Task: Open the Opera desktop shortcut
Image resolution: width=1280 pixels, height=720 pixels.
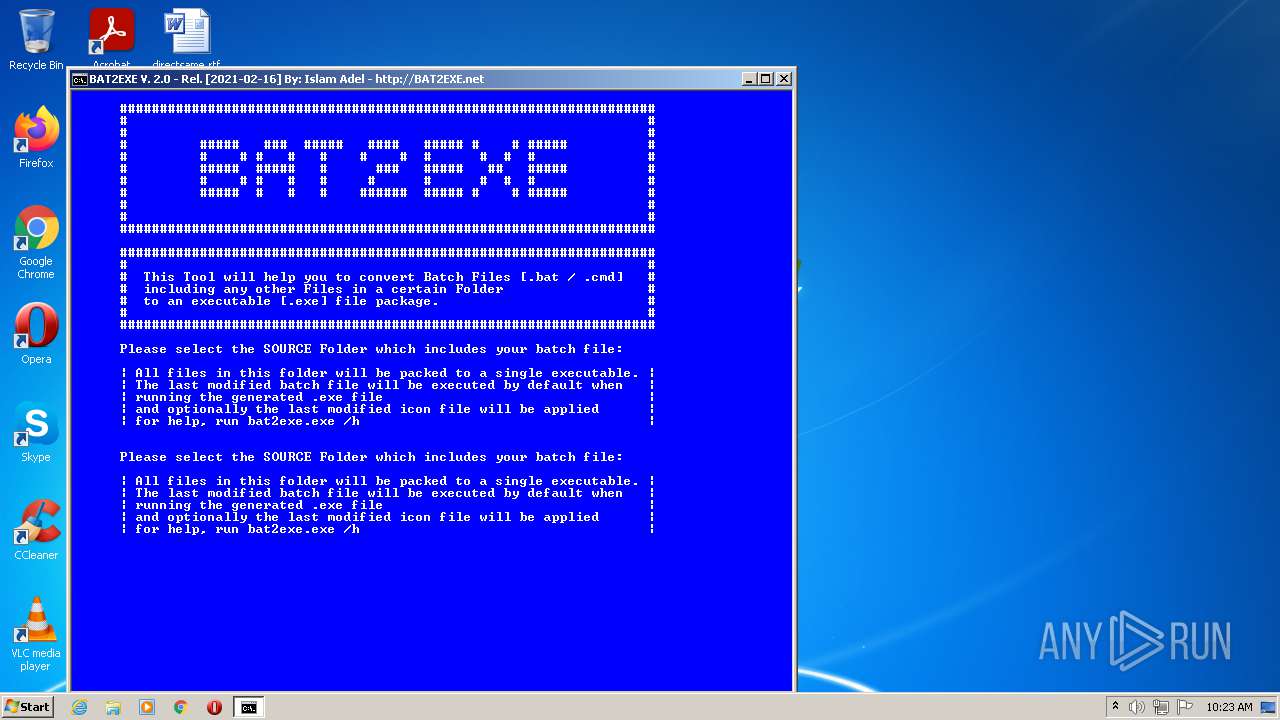Action: (36, 334)
